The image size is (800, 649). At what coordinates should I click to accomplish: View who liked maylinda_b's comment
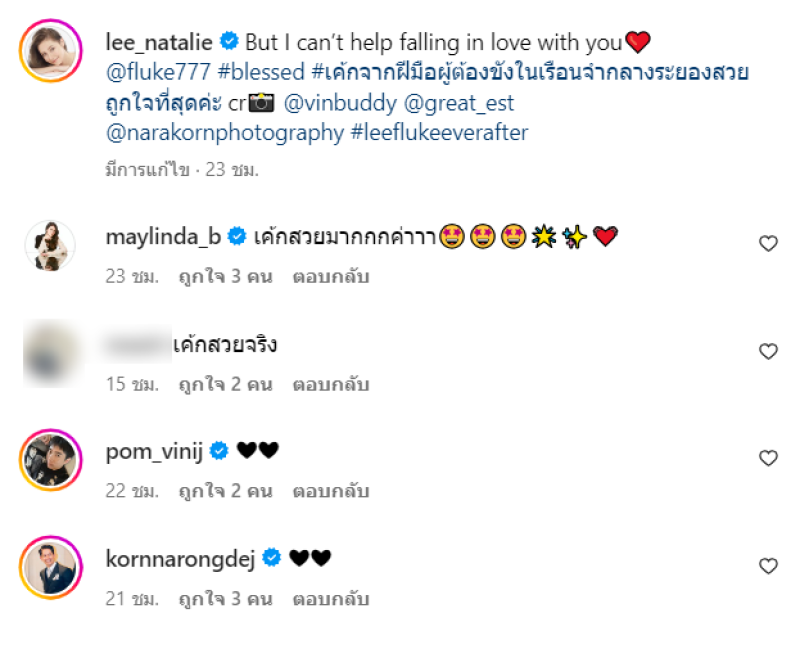tap(225, 277)
